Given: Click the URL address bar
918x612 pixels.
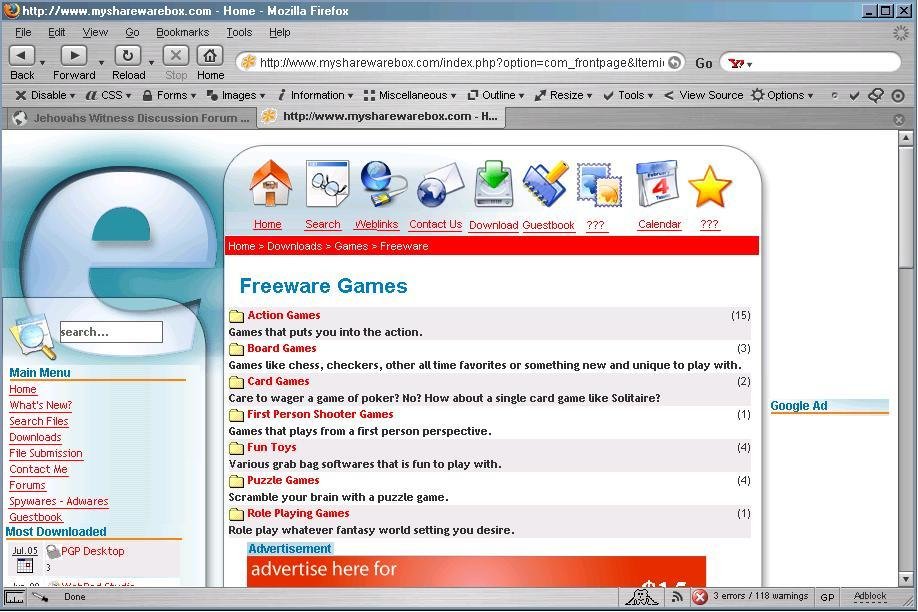Looking at the screenshot, I should click(x=460, y=63).
